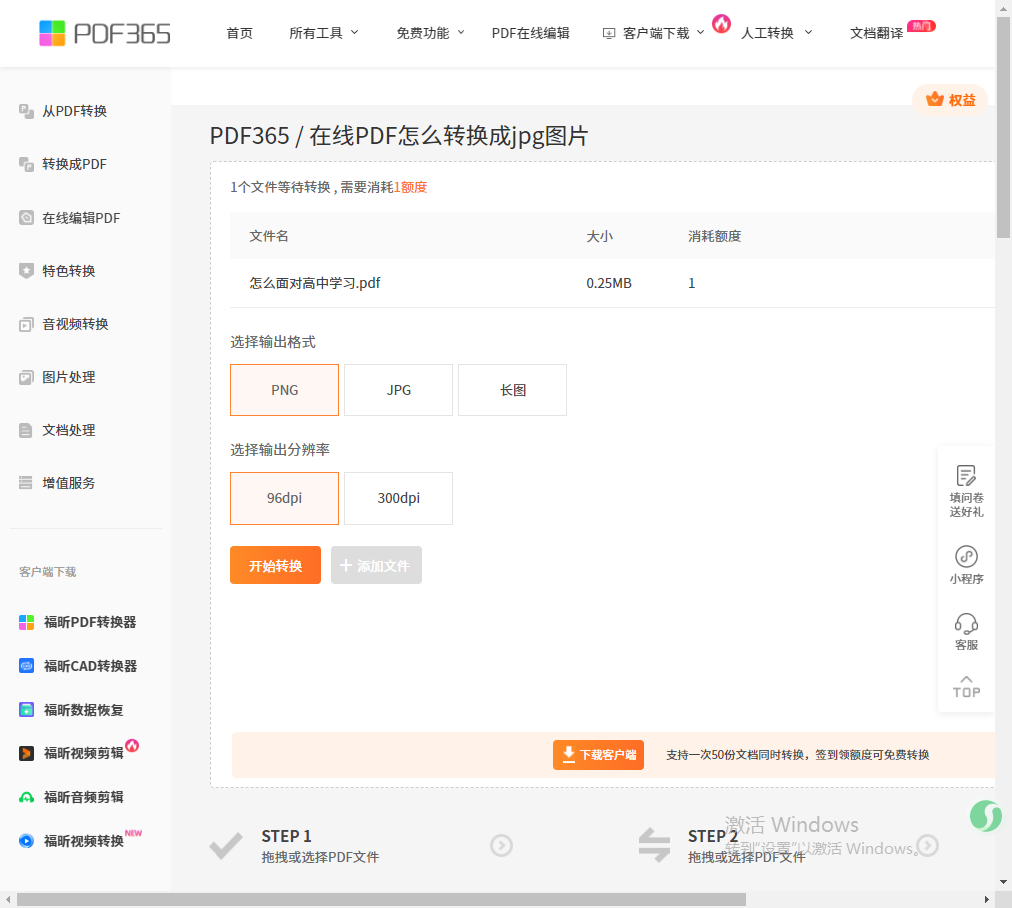Image resolution: width=1012 pixels, height=908 pixels.
Task: Open 特色转换 sidebar item
Action: point(69,271)
